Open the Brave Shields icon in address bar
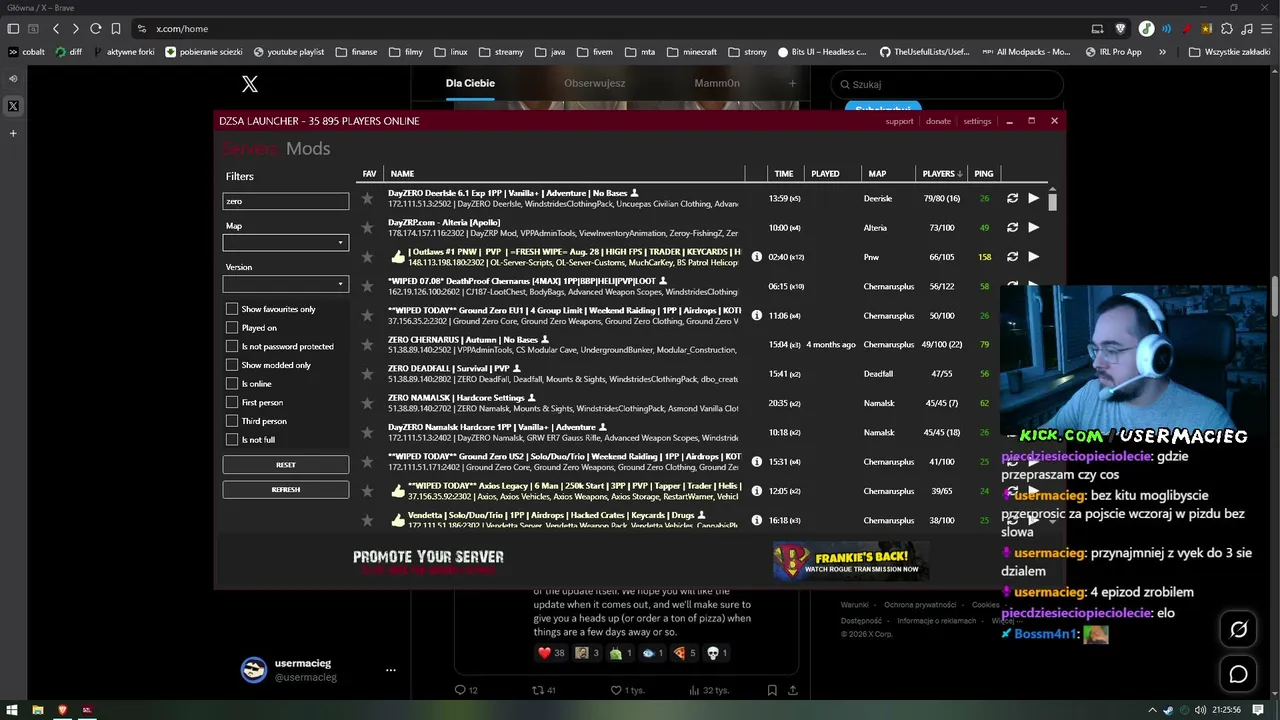Viewport: 1280px width, 720px height. pos(1120,29)
